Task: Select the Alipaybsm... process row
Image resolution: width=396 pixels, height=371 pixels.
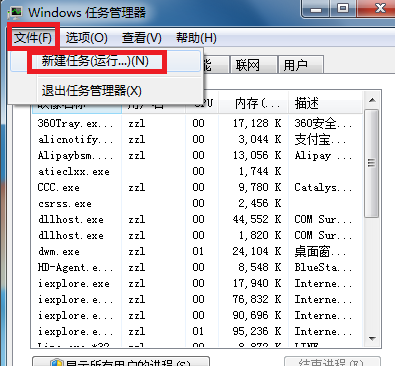Action: (x=197, y=155)
